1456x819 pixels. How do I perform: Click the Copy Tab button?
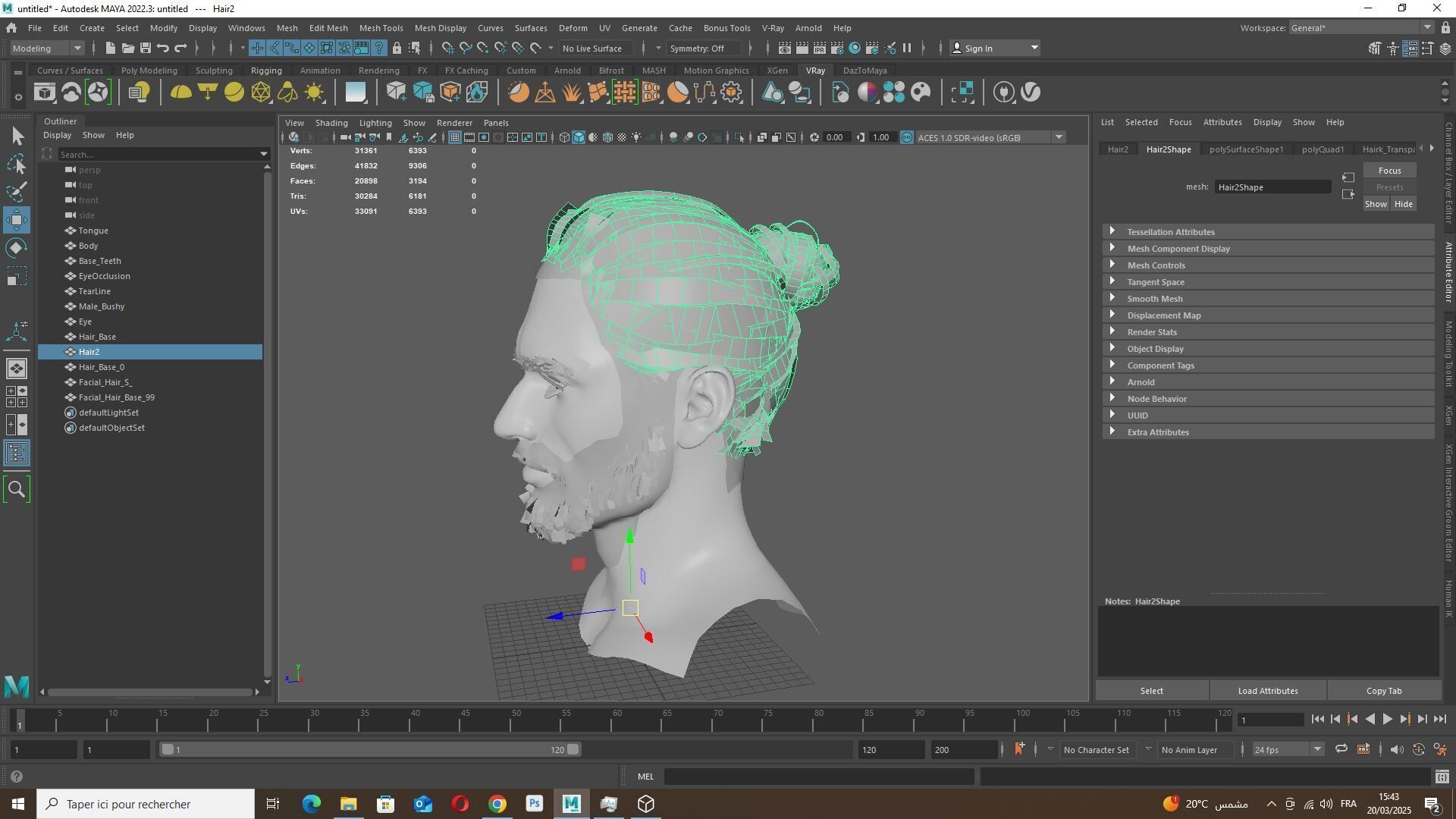(1384, 691)
